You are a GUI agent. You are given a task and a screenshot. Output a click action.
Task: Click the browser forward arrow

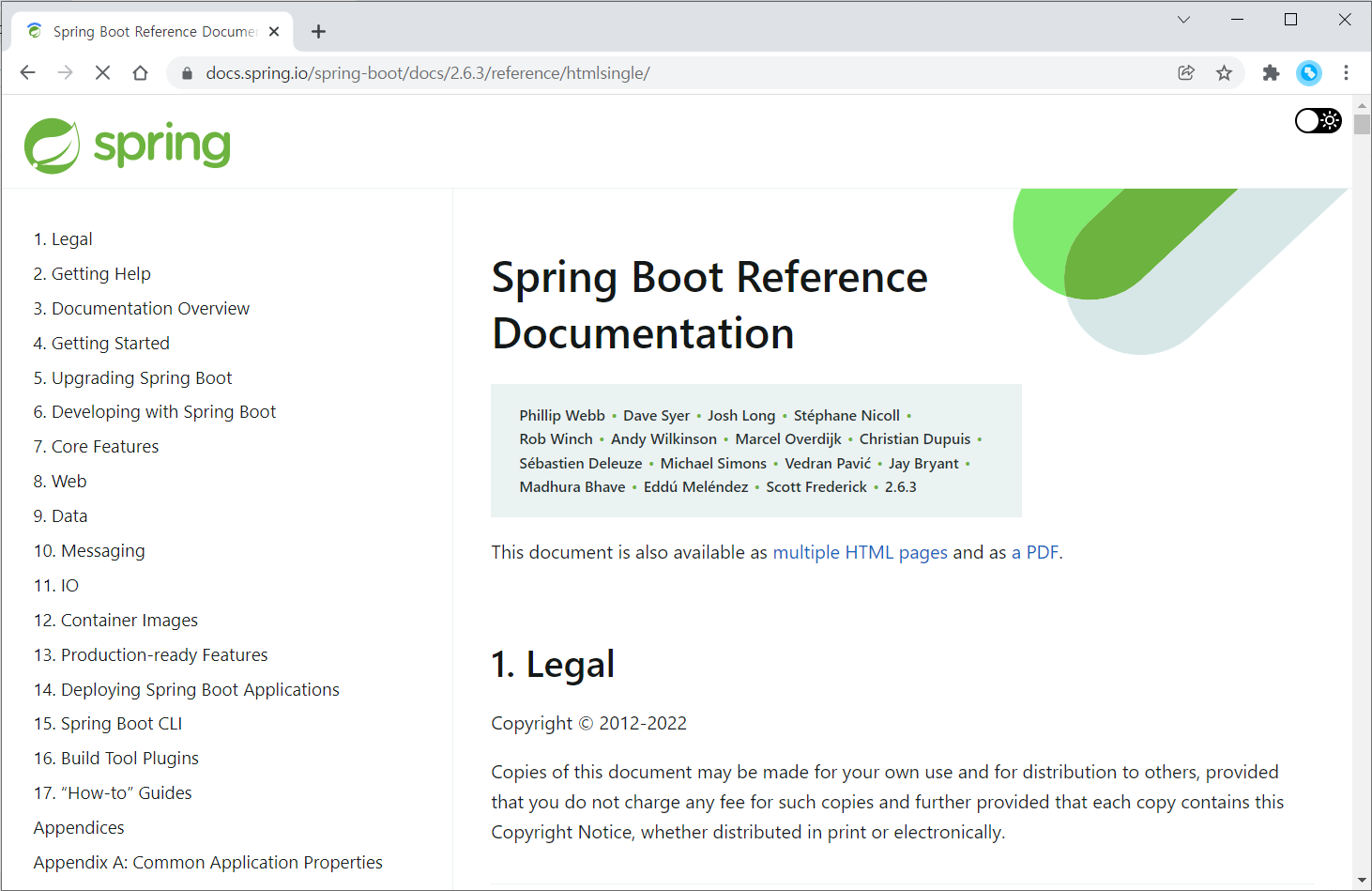point(65,72)
